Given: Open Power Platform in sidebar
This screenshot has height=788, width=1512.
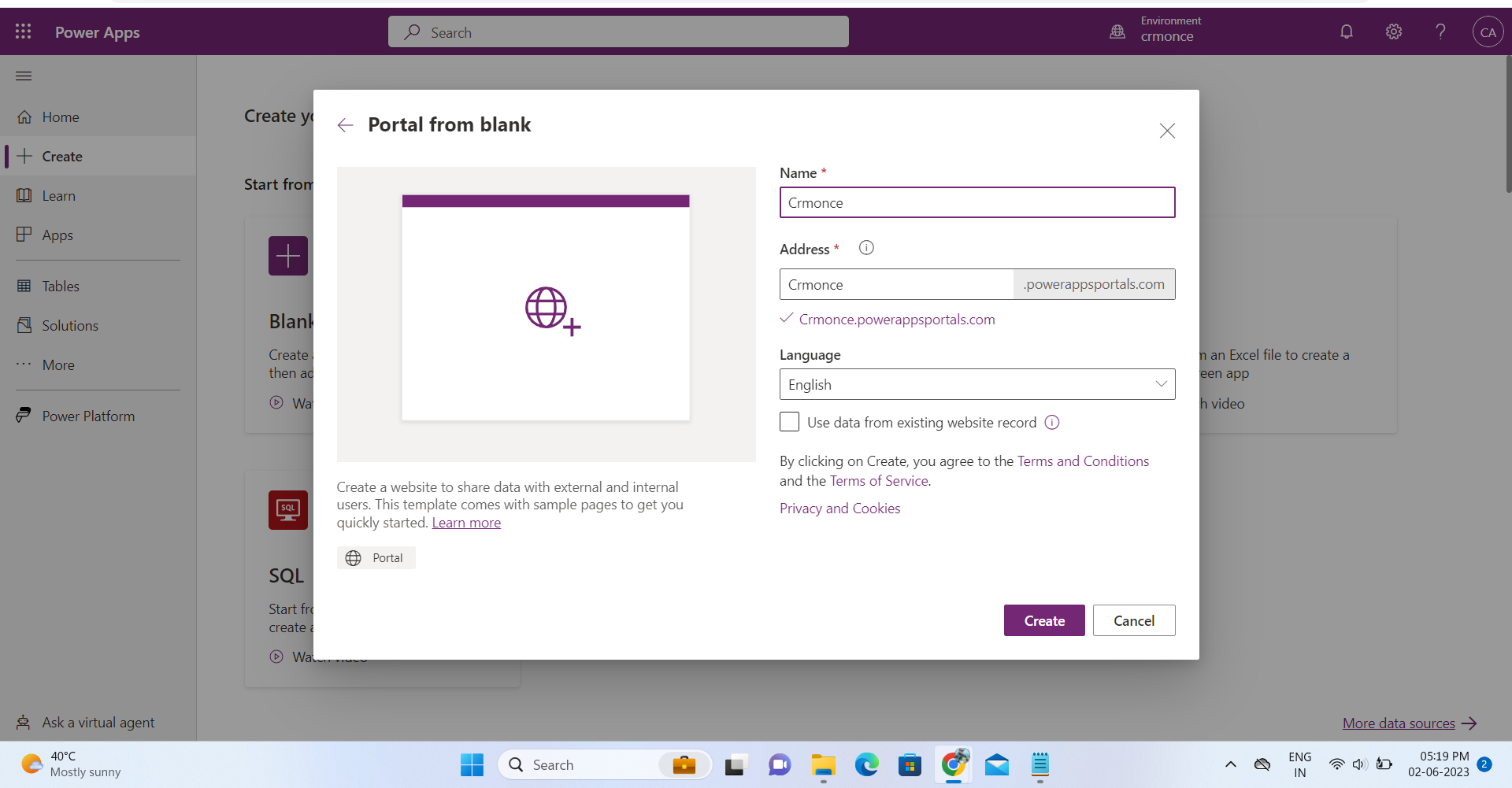Looking at the screenshot, I should click(98, 416).
